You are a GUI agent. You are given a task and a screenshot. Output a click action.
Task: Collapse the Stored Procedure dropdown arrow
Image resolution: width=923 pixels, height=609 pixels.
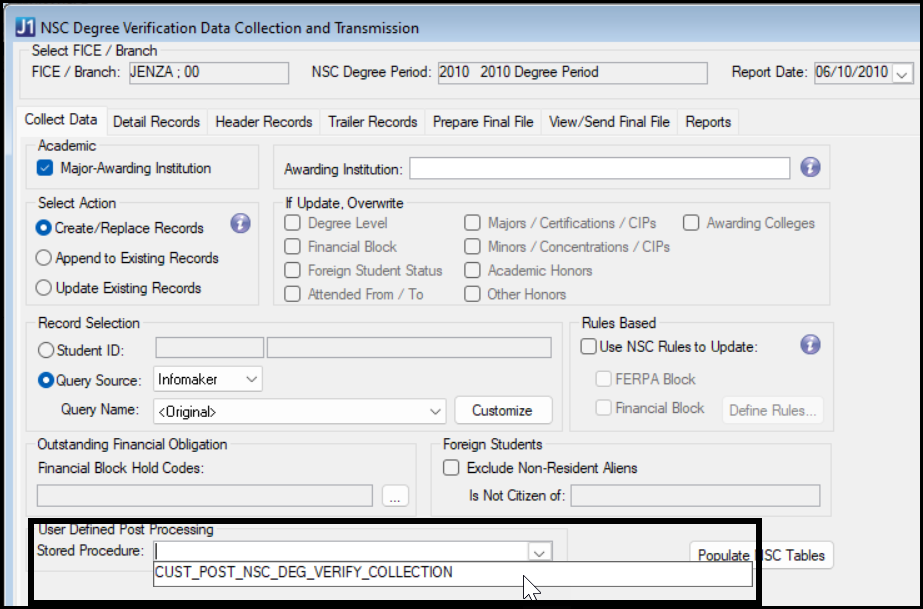(538, 551)
